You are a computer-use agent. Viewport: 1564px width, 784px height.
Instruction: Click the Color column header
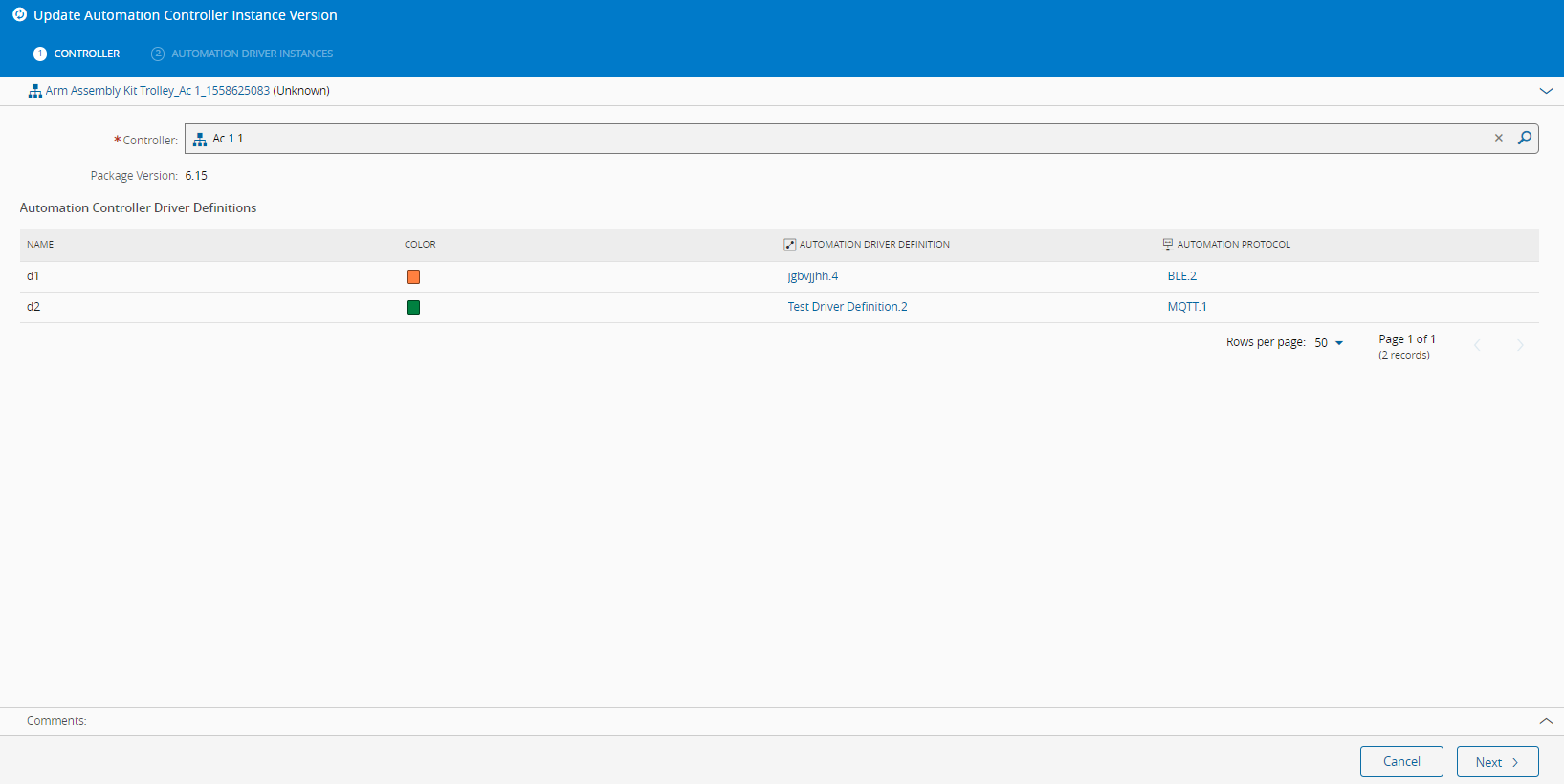[420, 245]
